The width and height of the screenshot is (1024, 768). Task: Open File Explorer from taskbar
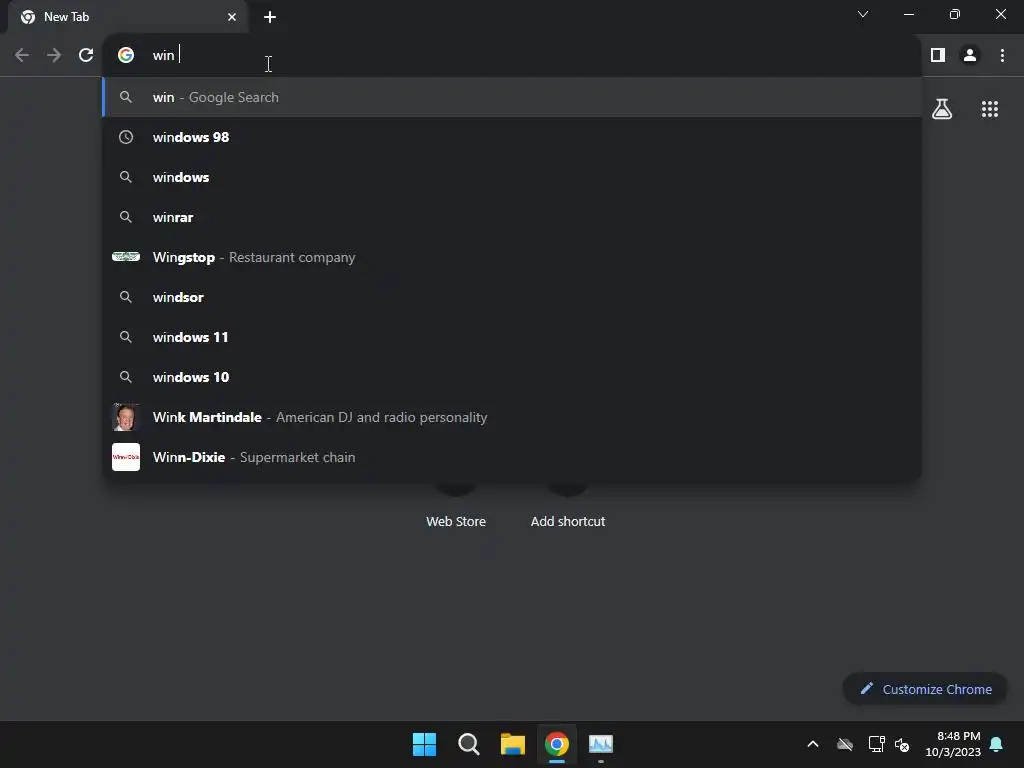tap(513, 744)
